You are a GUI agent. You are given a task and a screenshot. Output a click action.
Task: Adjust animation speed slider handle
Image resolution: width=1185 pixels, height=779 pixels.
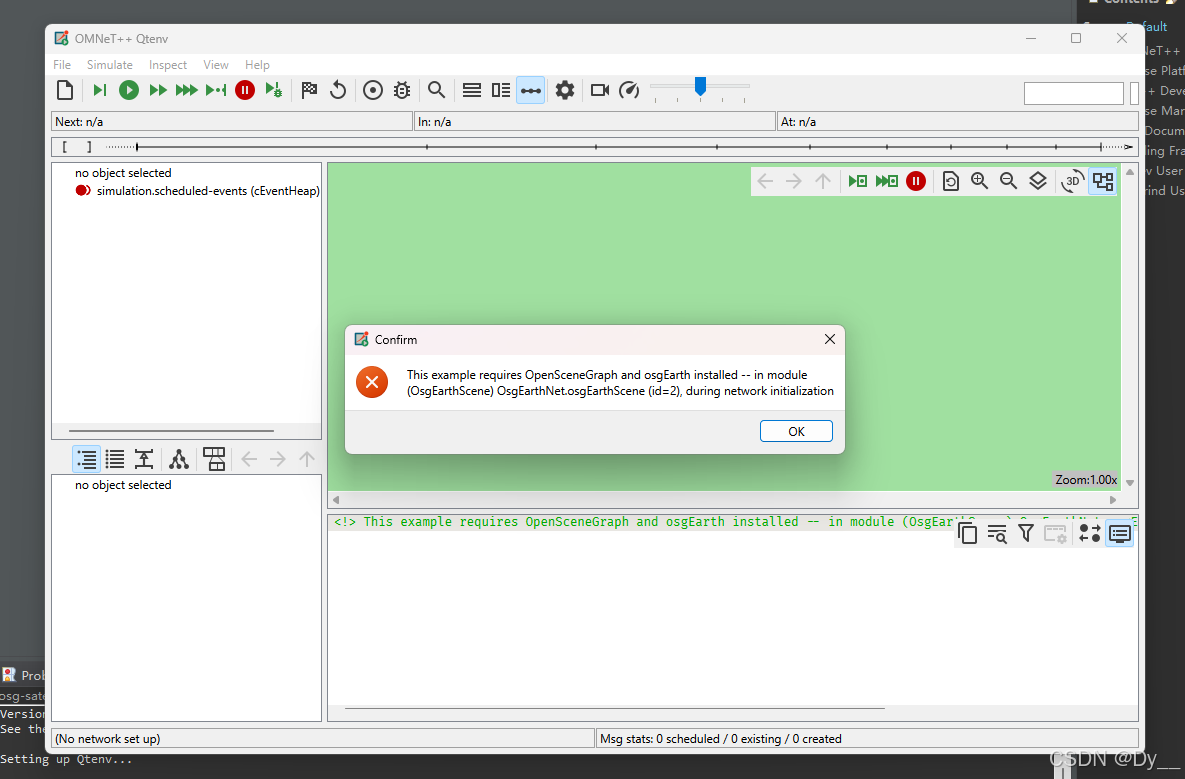tap(701, 86)
